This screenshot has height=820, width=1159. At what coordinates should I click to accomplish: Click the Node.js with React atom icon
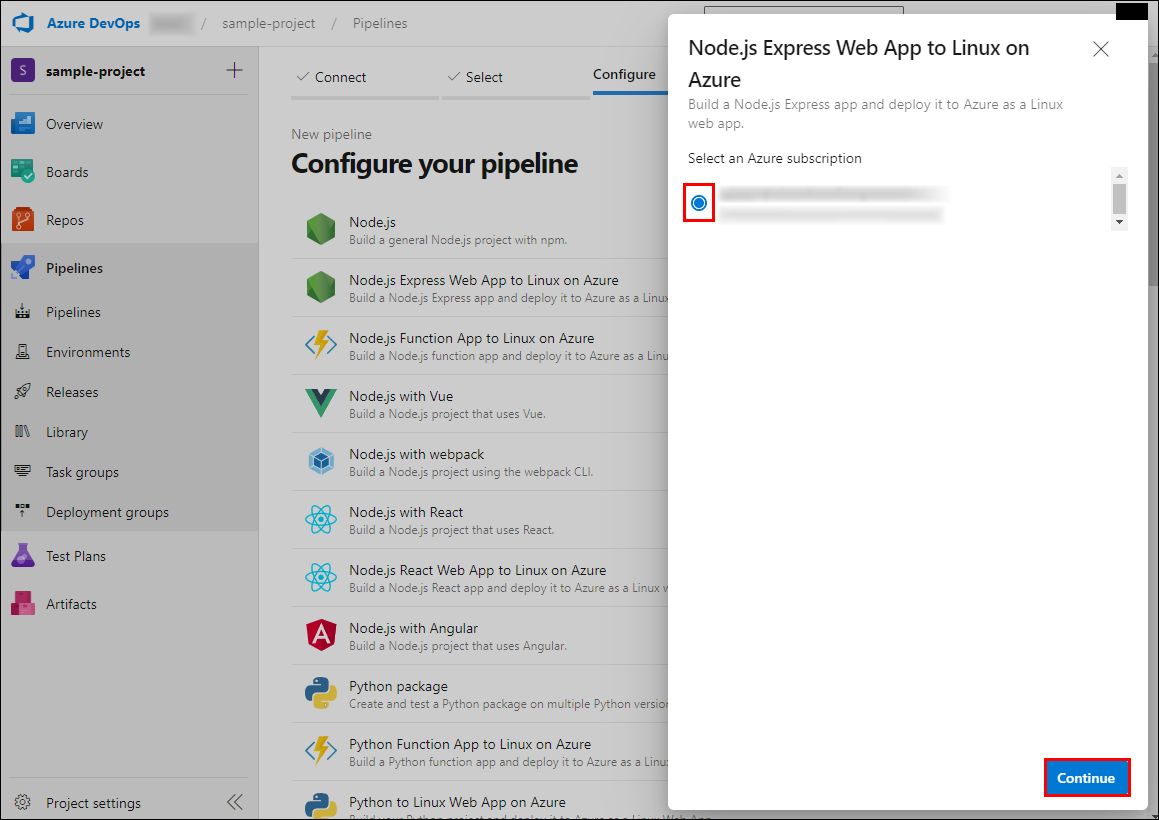coord(321,519)
